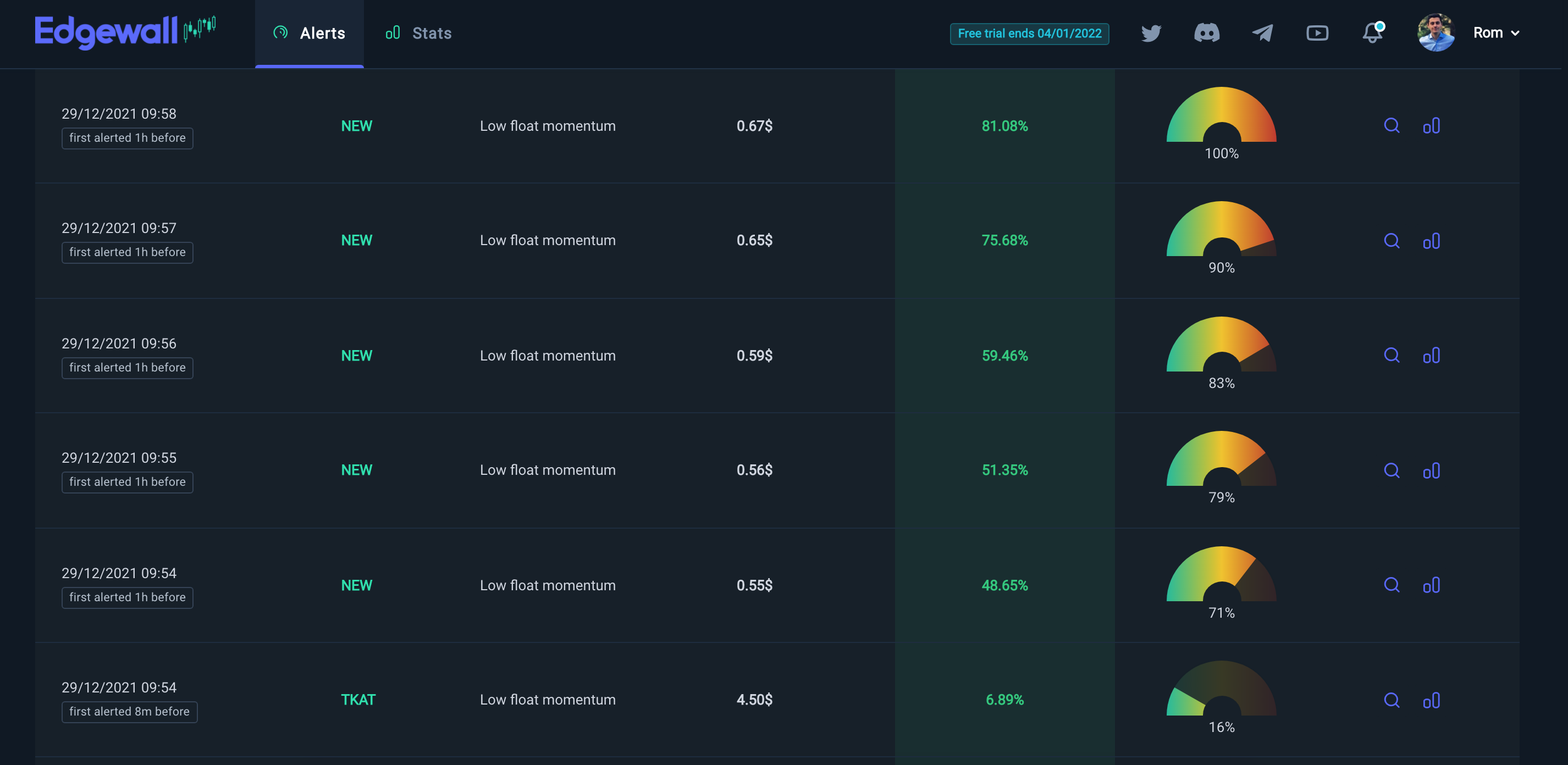Click search icon for 09:58 alert row

coord(1392,126)
